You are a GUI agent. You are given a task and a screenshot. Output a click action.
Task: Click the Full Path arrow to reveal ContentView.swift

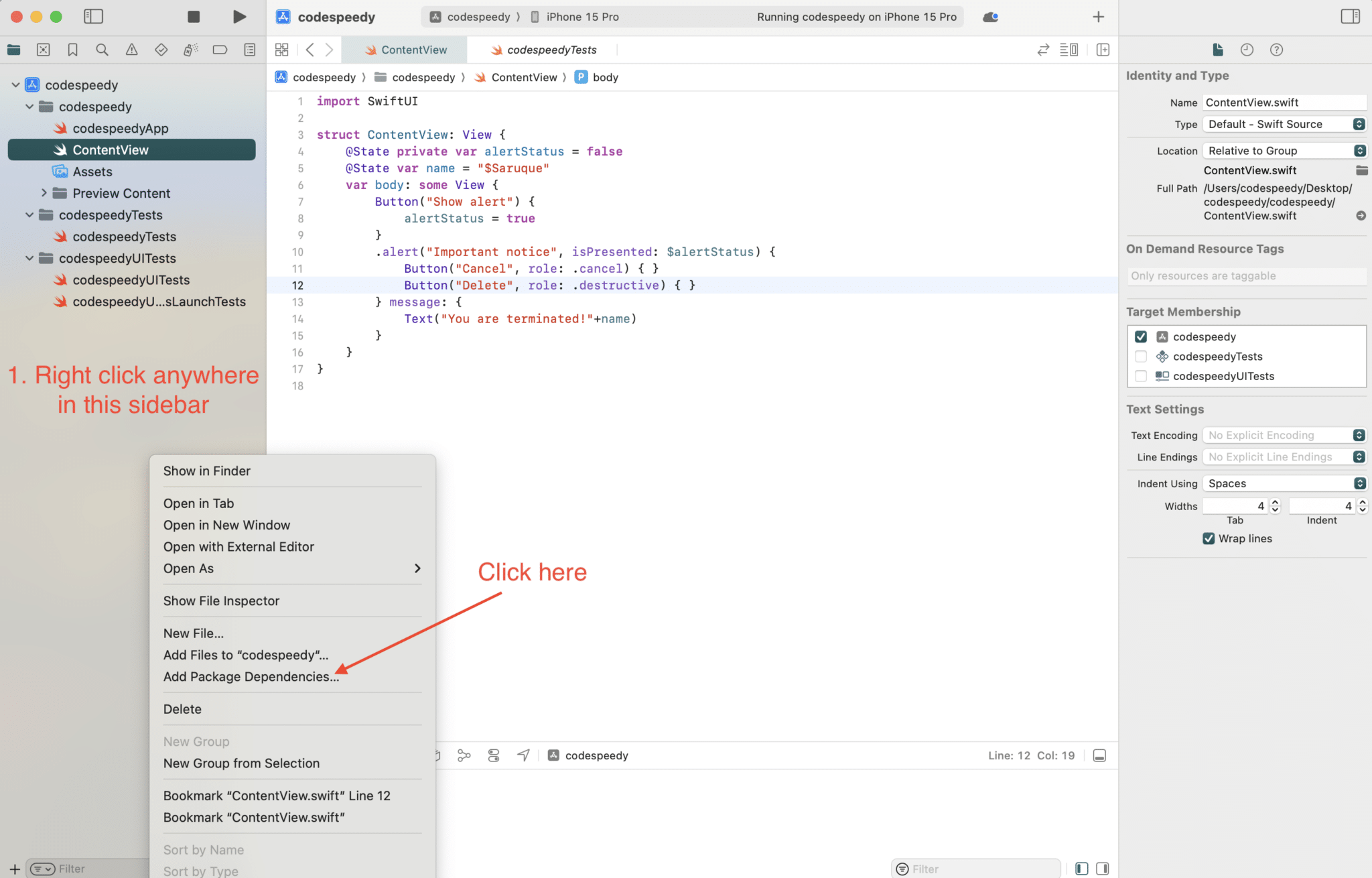click(x=1361, y=216)
